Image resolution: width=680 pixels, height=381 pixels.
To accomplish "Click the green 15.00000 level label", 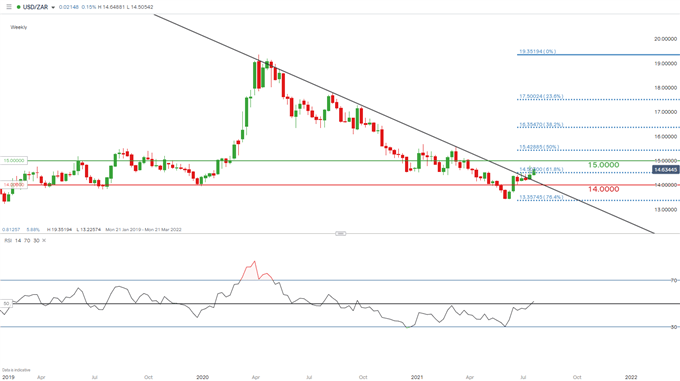I will point(14,160).
